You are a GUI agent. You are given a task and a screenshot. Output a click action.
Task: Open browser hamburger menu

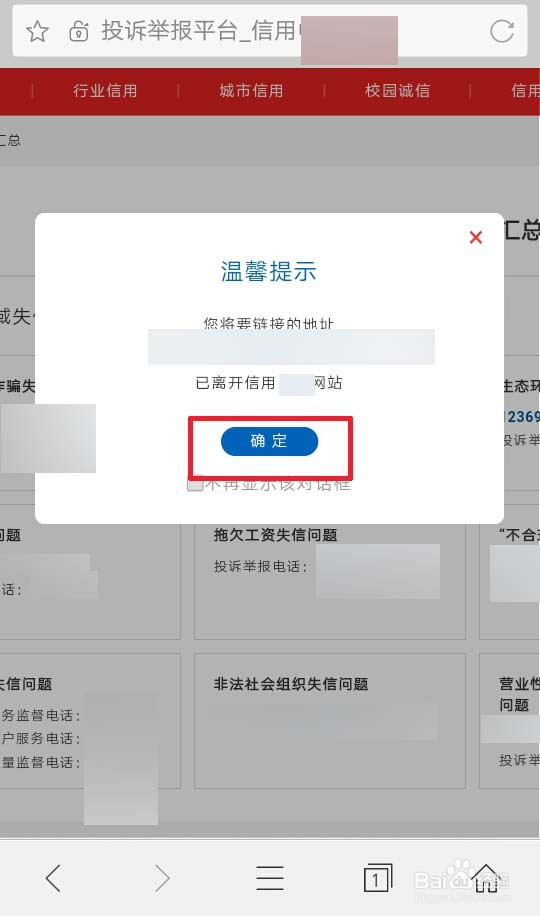coord(270,878)
